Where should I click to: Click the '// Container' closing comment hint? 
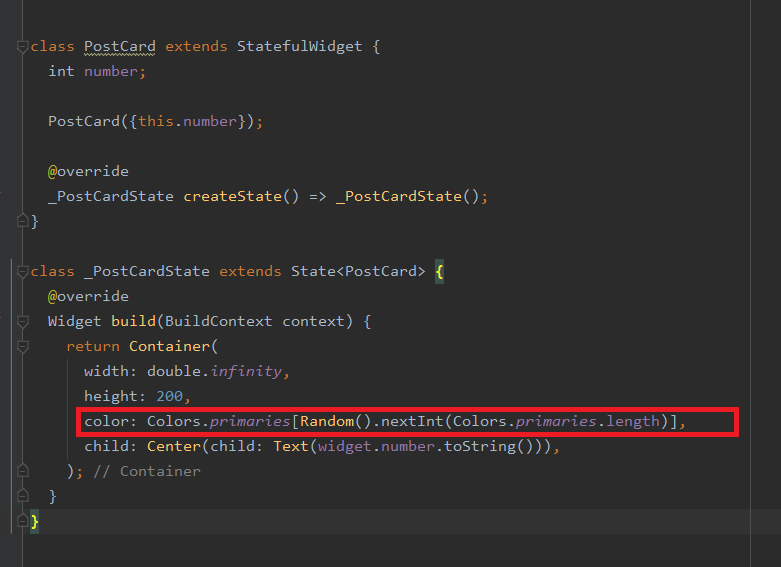click(x=147, y=471)
